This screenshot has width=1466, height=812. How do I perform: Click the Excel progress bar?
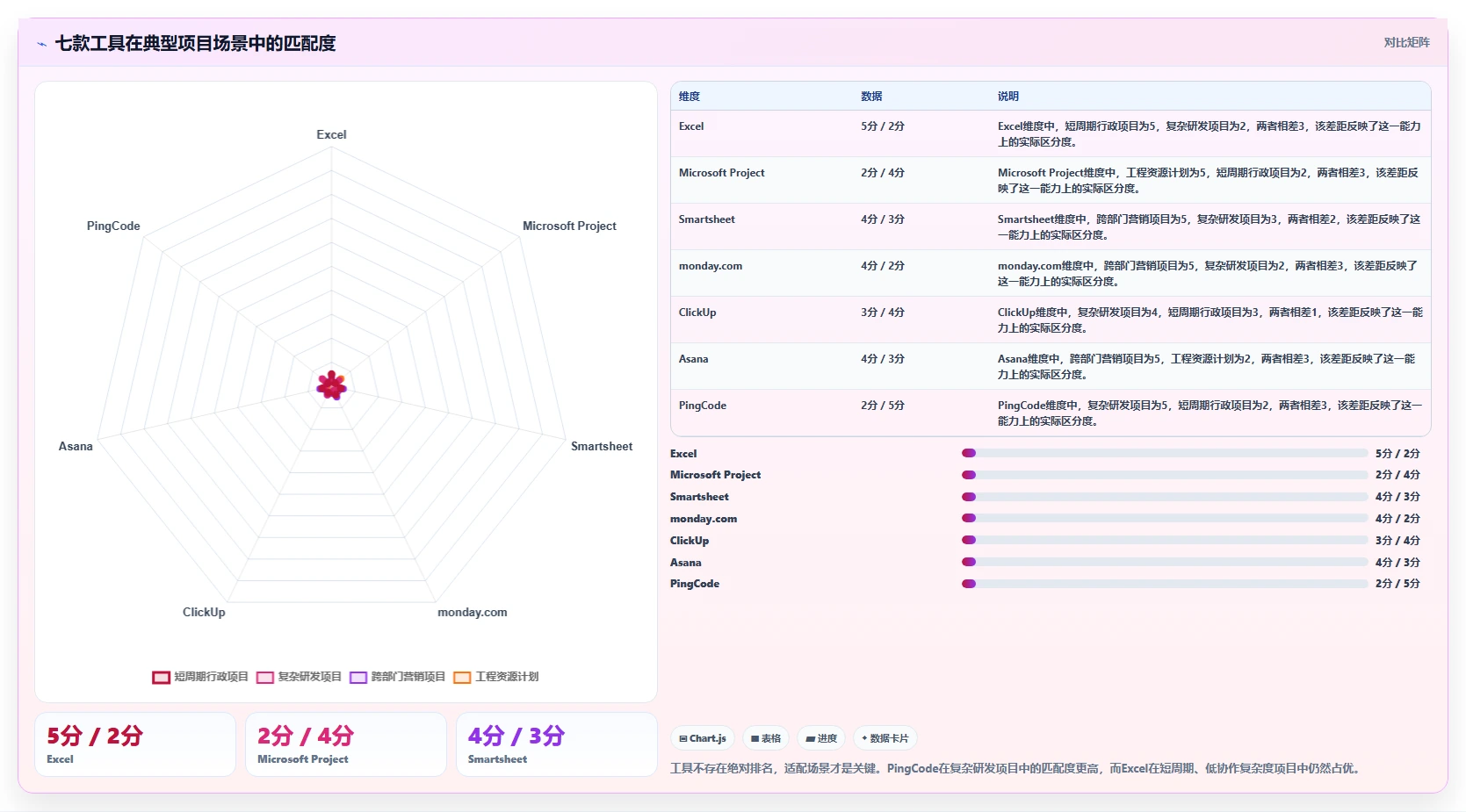click(1165, 453)
